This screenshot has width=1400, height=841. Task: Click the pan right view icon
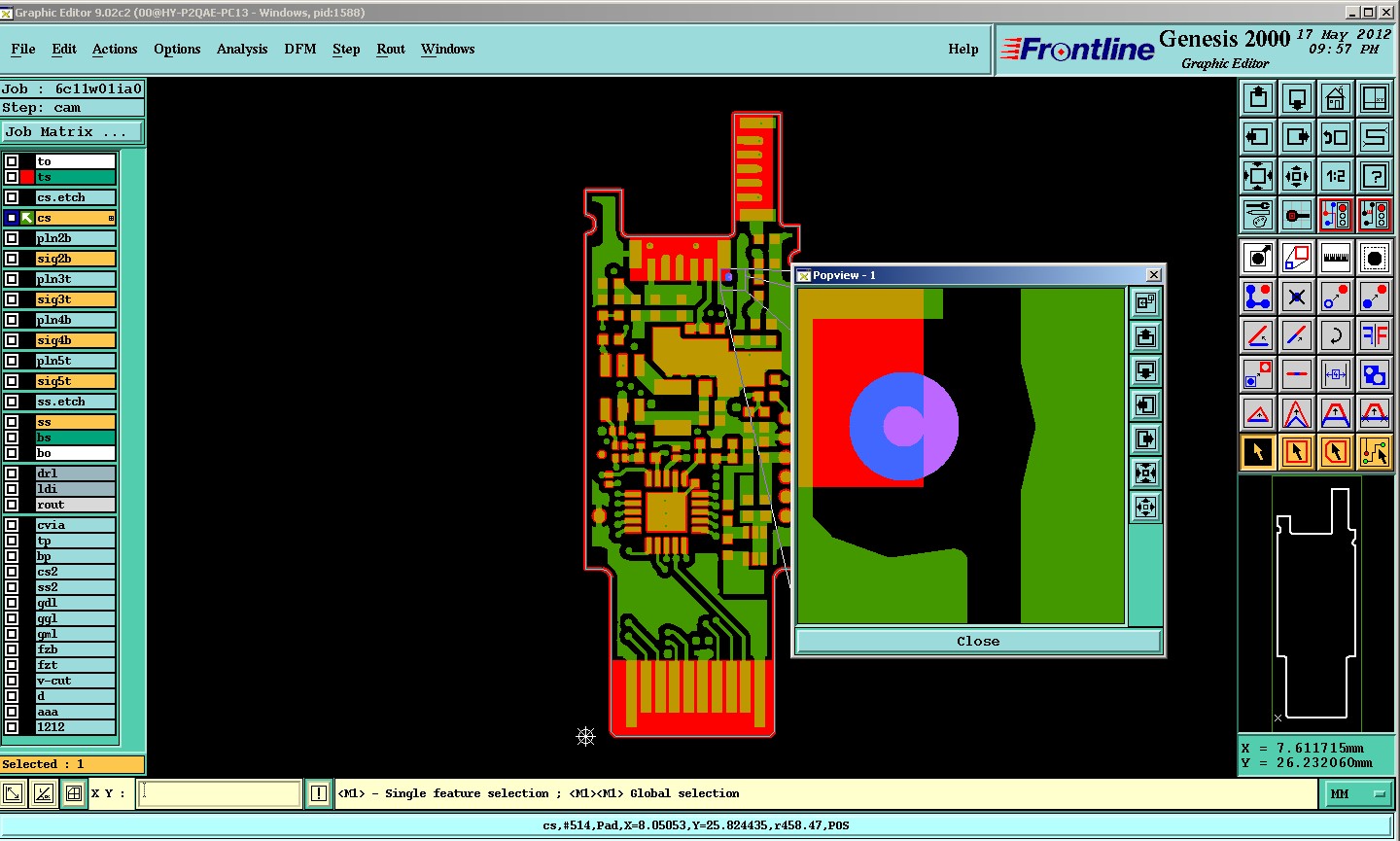click(x=1297, y=137)
